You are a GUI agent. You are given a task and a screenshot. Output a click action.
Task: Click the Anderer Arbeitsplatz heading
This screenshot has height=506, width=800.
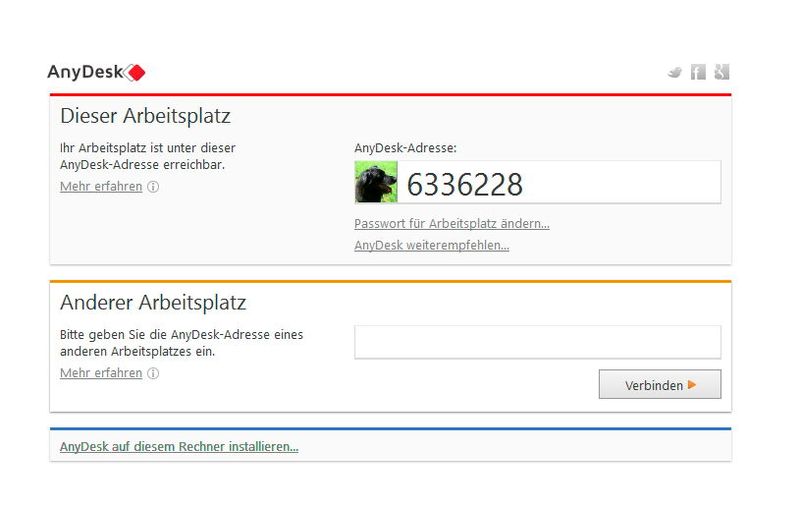coord(153,302)
